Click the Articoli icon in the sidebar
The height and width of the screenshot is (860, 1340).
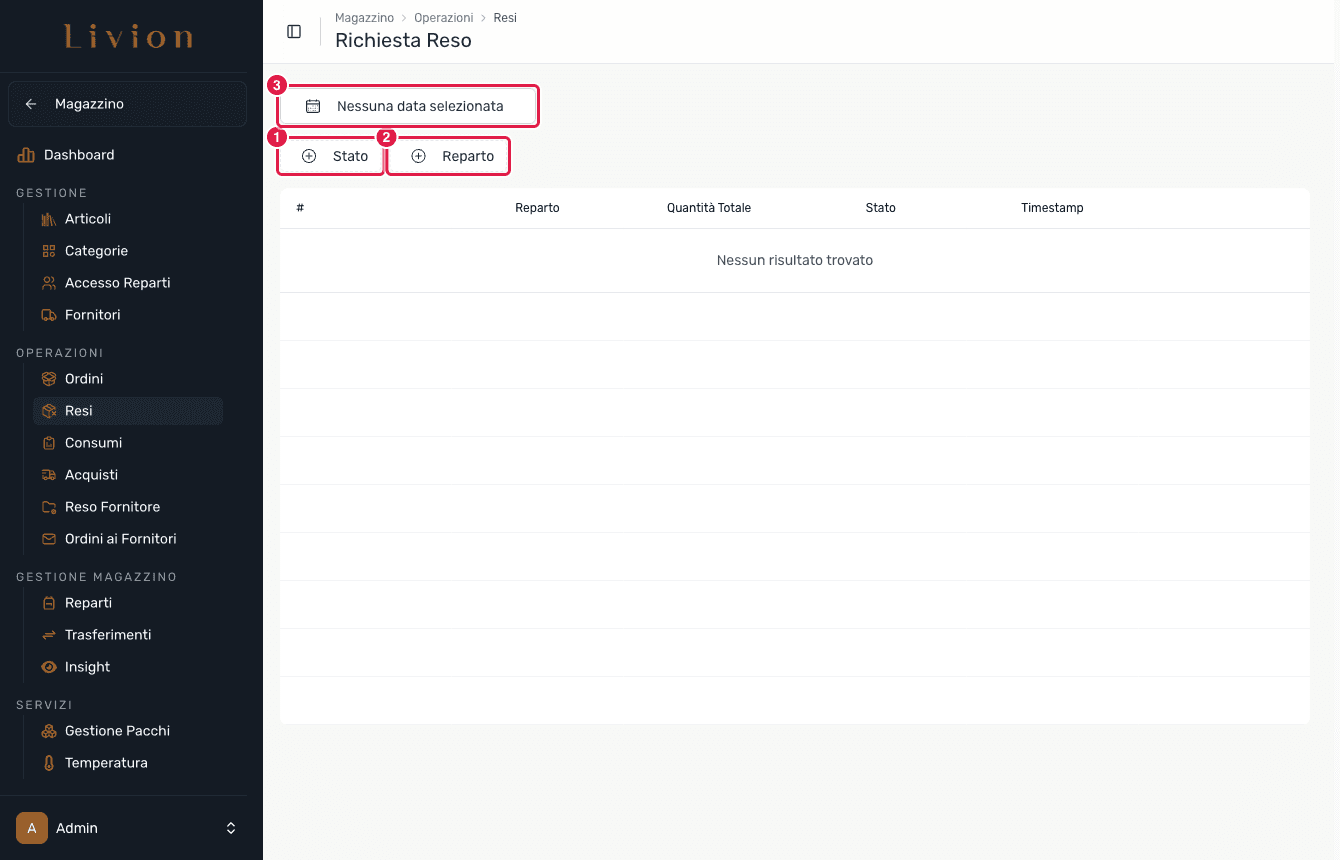coord(48,219)
